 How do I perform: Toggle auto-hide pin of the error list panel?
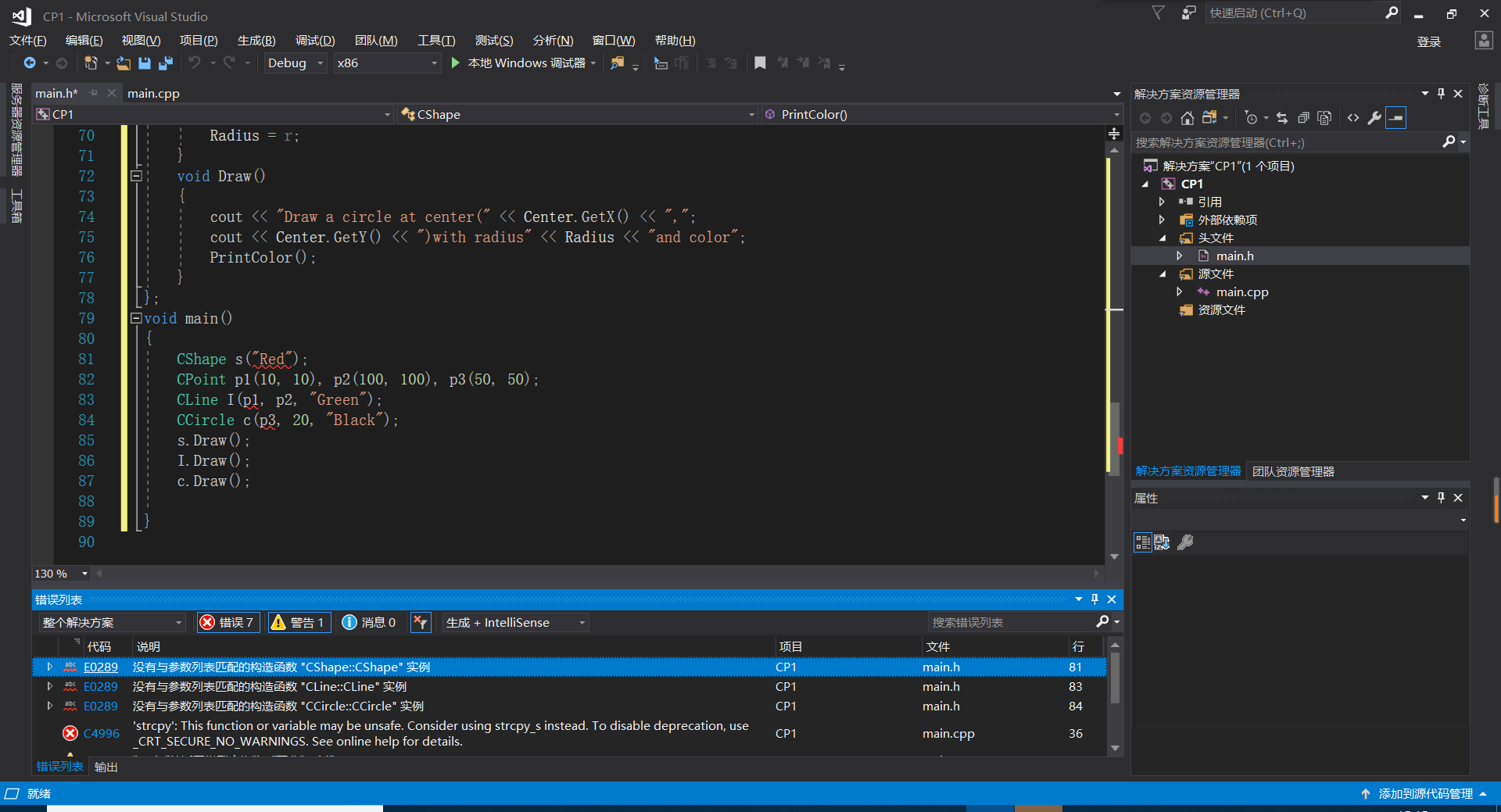[1095, 599]
